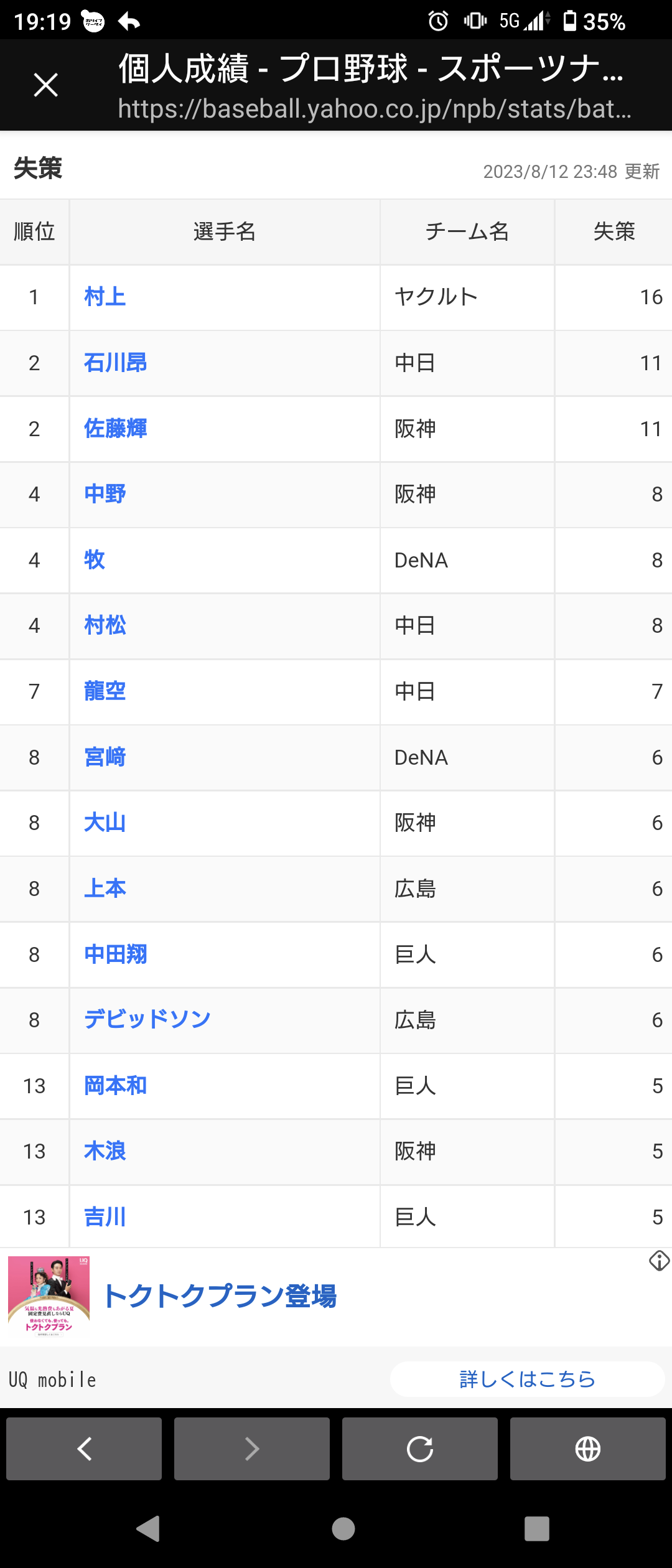The image size is (672, 1568).
Task: Tap the 詳しくはこちら ad button
Action: [527, 1379]
